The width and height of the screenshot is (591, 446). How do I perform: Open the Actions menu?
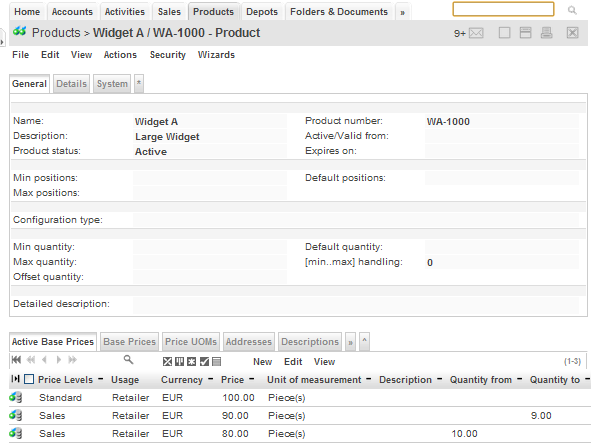(120, 55)
